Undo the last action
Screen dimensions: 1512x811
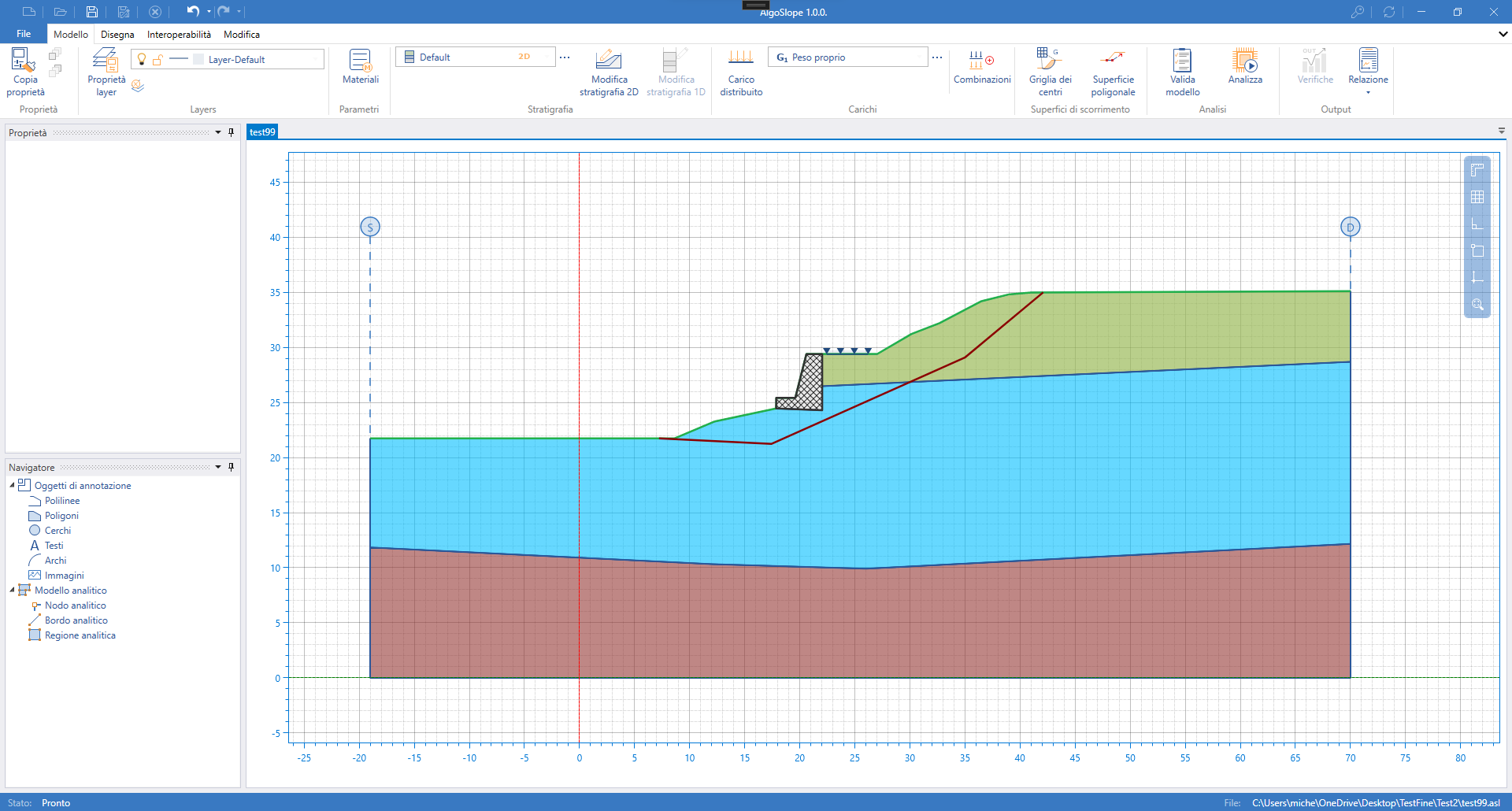point(193,11)
